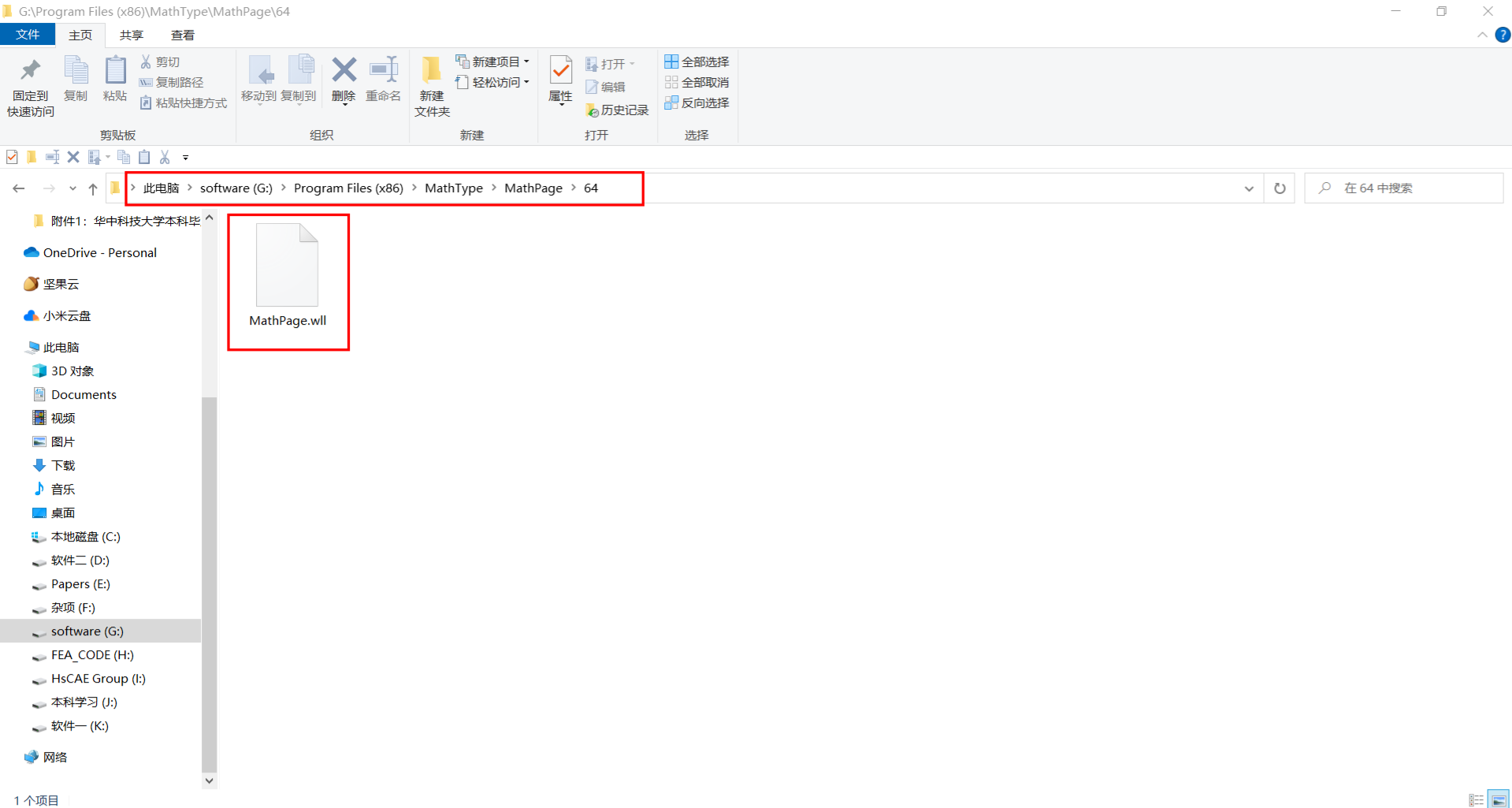Viewport: 1512px width, 808px height.
Task: Open the address bar history dropdown
Action: (x=1249, y=188)
